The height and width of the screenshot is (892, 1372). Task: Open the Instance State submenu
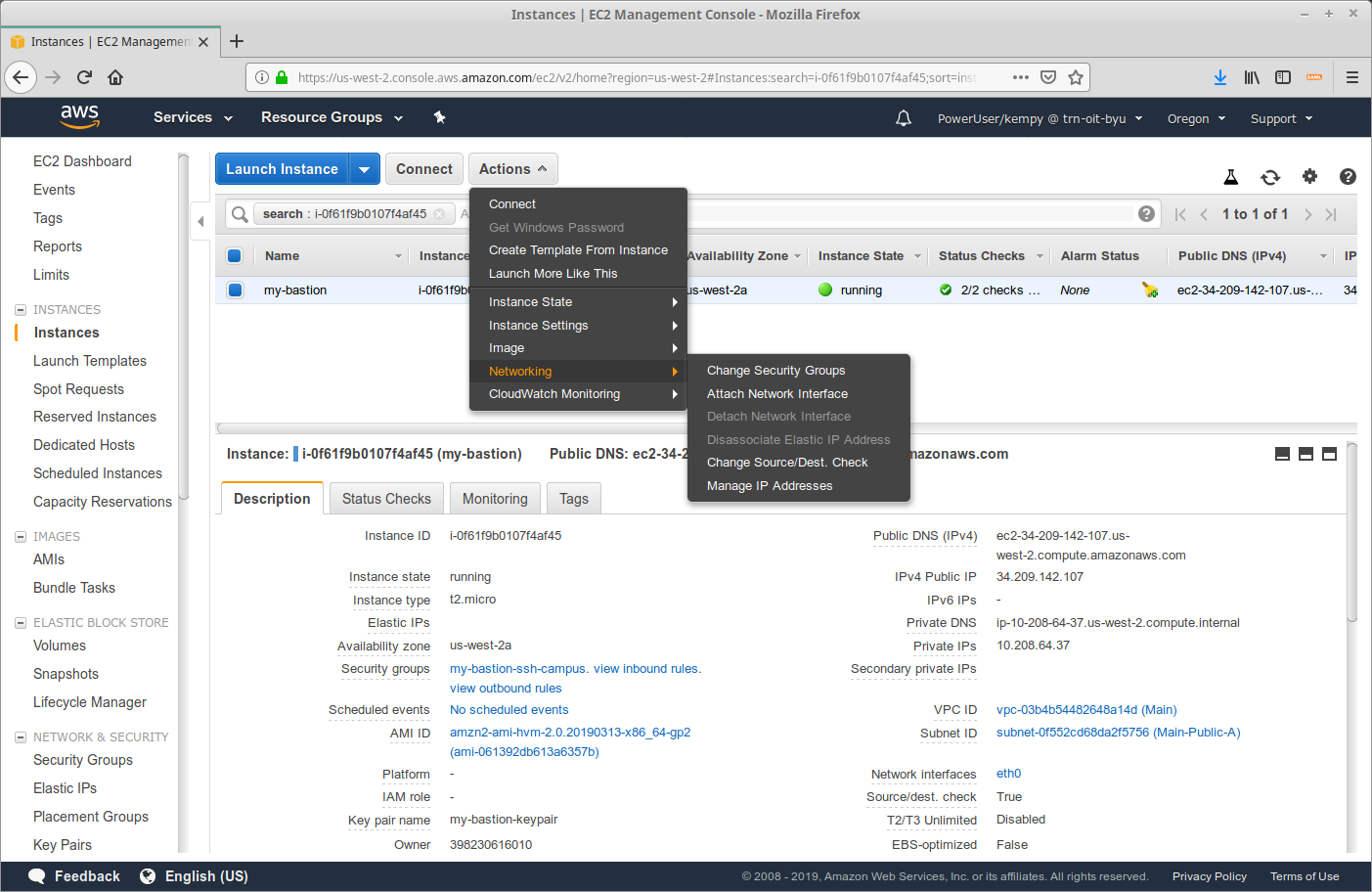click(579, 302)
